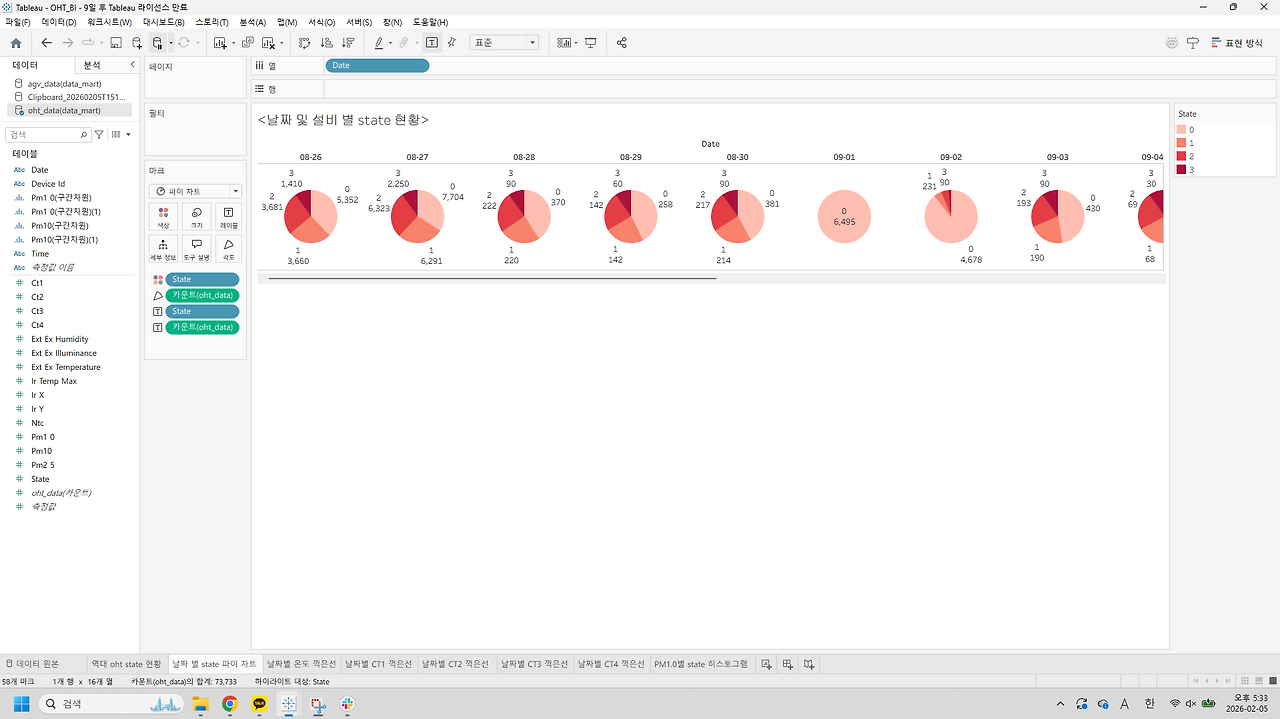Select state 3 color swatch in legend
Viewport: 1280px width, 719px height.
pos(1183,170)
